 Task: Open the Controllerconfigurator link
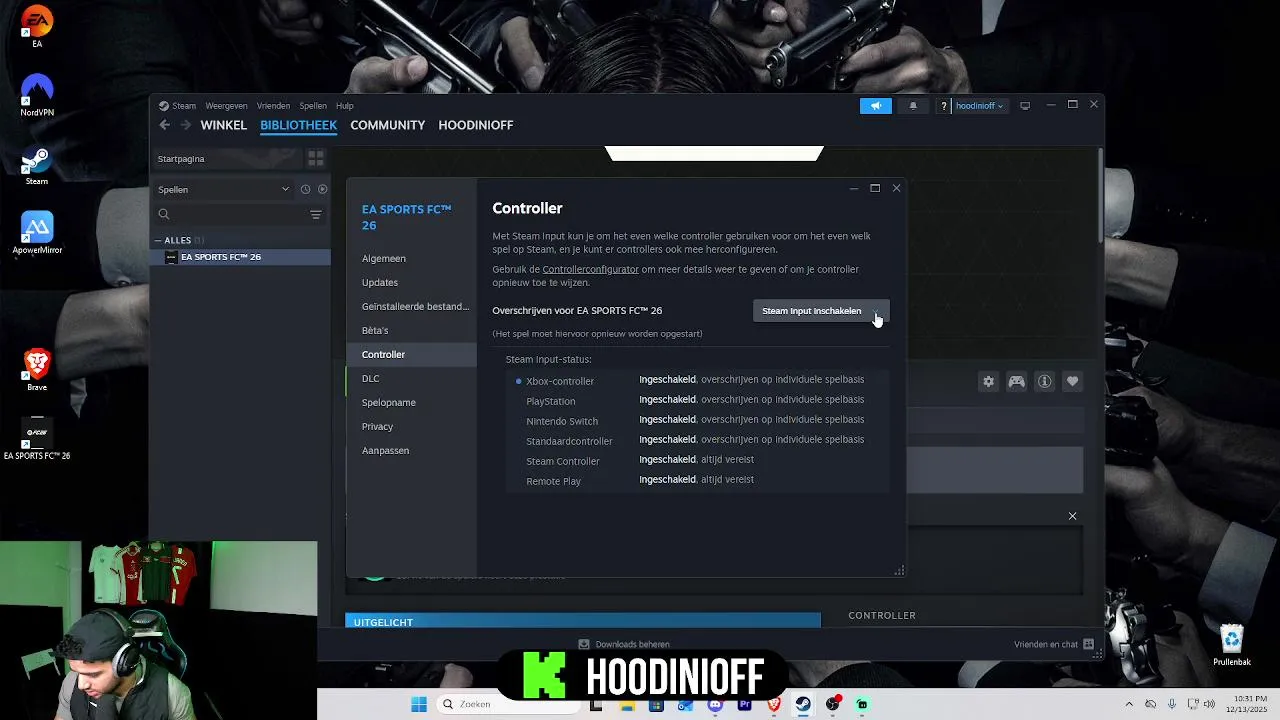point(590,269)
